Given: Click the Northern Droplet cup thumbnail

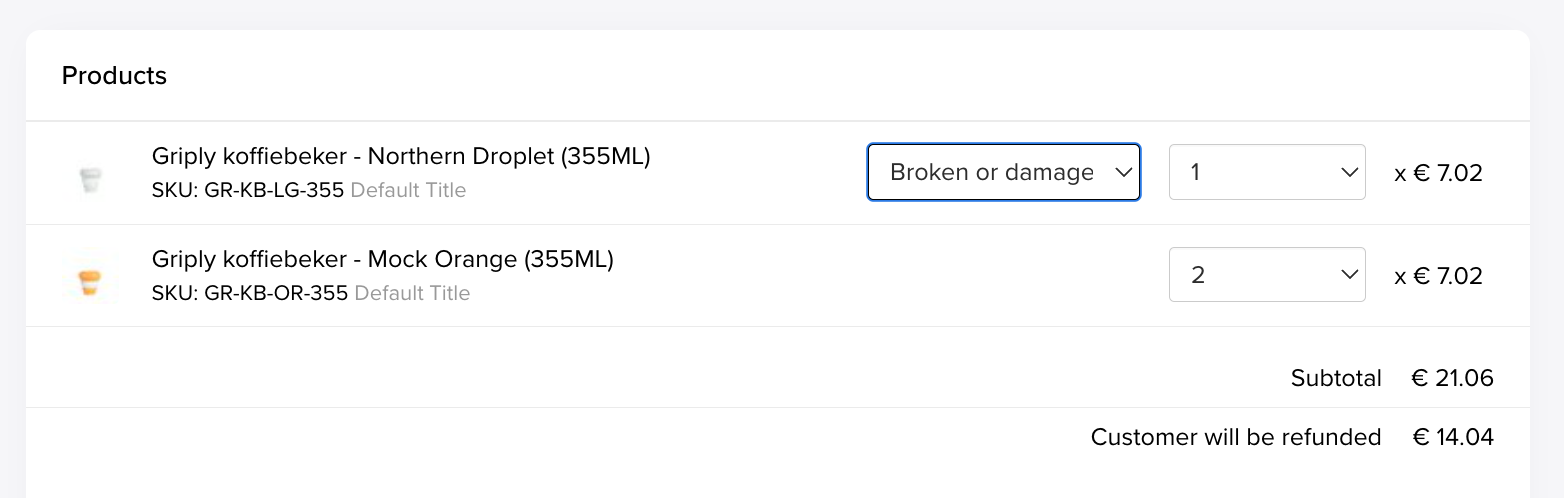Looking at the screenshot, I should 90,180.
